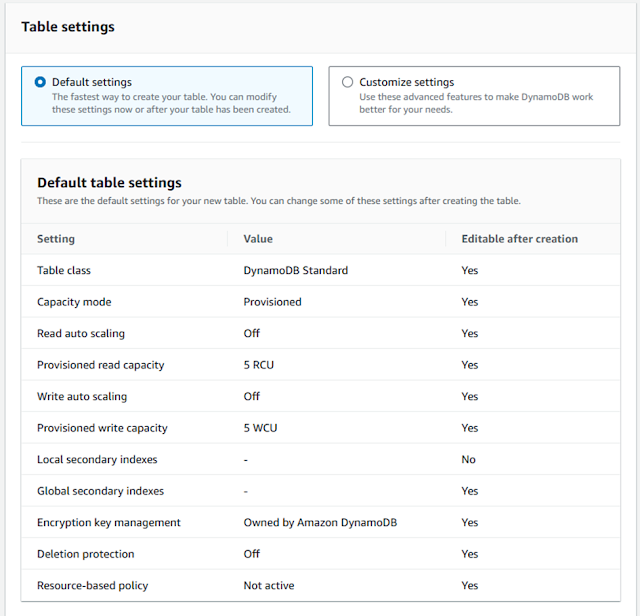The image size is (640, 616).
Task: Select the Global secondary indexes row label
Action: [100, 491]
